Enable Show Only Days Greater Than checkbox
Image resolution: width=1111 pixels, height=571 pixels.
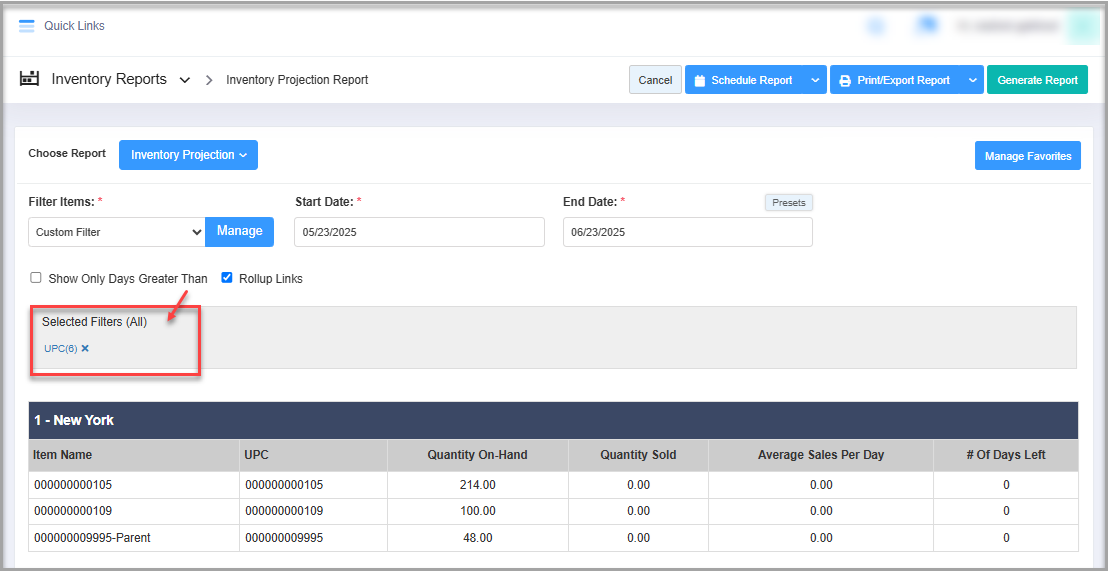36,278
